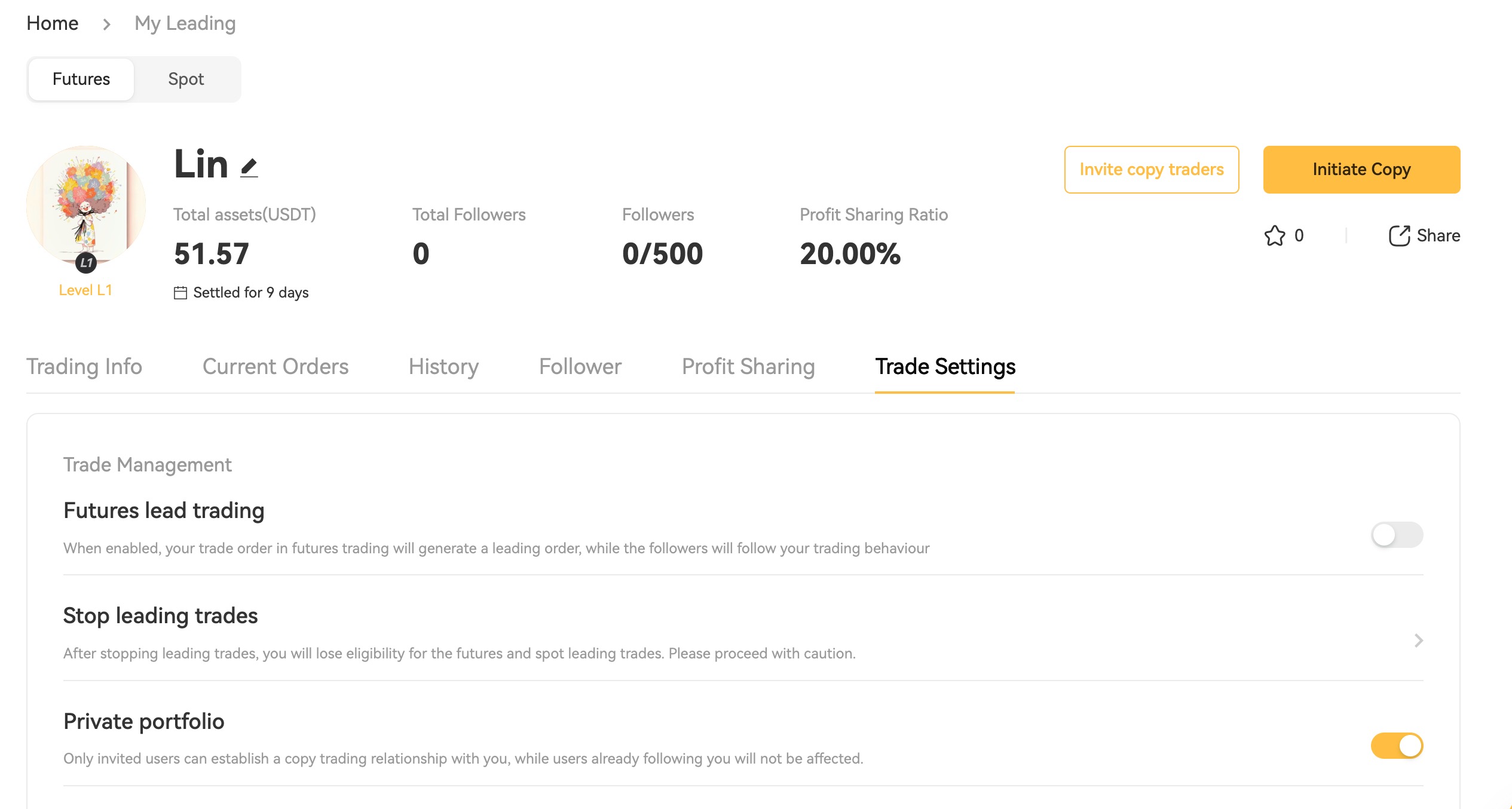The width and height of the screenshot is (1512, 809).
Task: Switch to the Current Orders tab
Action: tap(276, 366)
